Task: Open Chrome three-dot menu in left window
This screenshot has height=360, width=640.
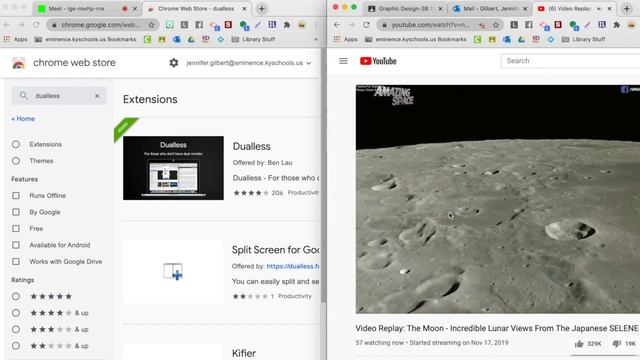Action: [x=316, y=25]
